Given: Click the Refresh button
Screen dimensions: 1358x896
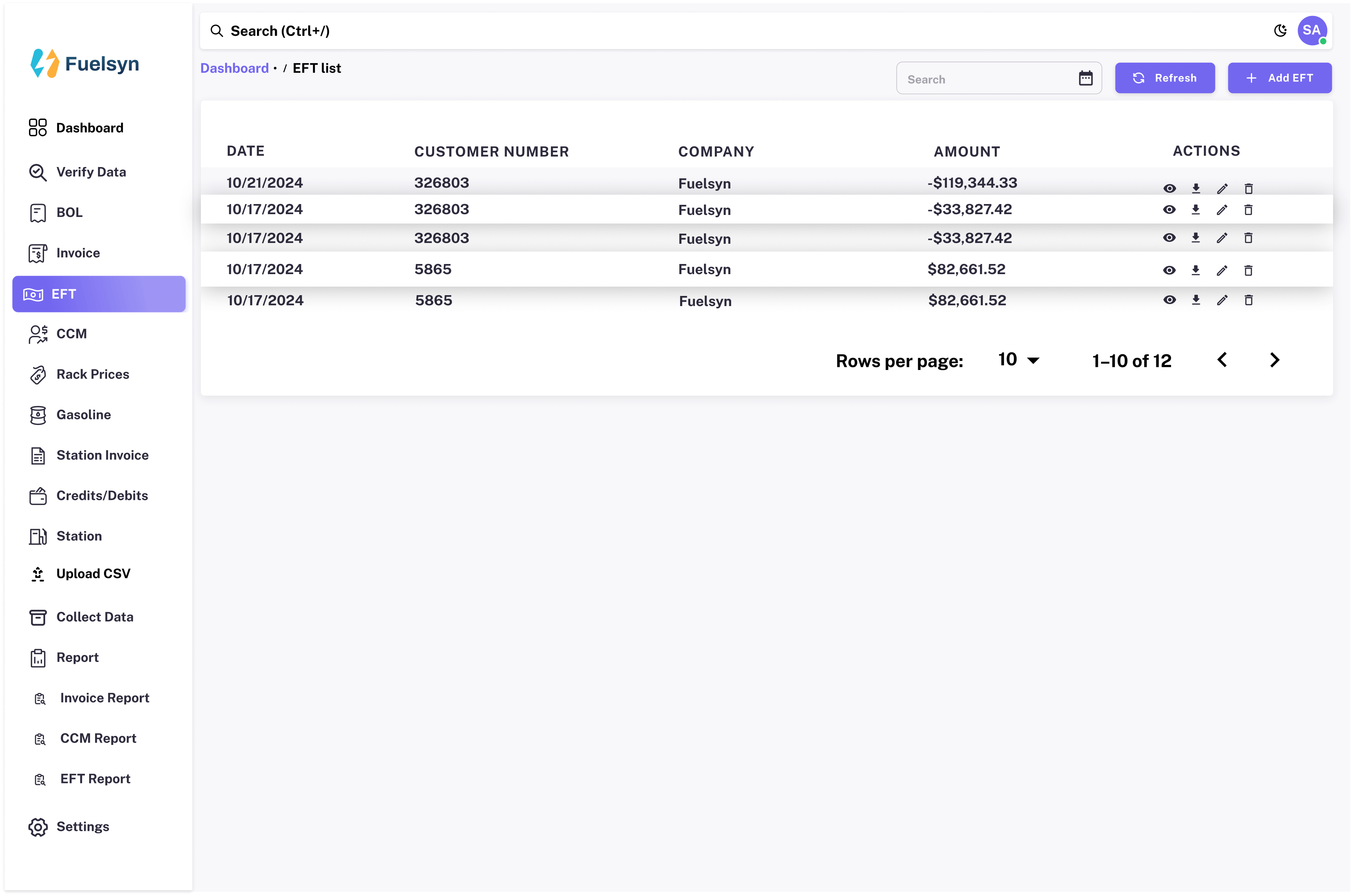Looking at the screenshot, I should click(1165, 78).
